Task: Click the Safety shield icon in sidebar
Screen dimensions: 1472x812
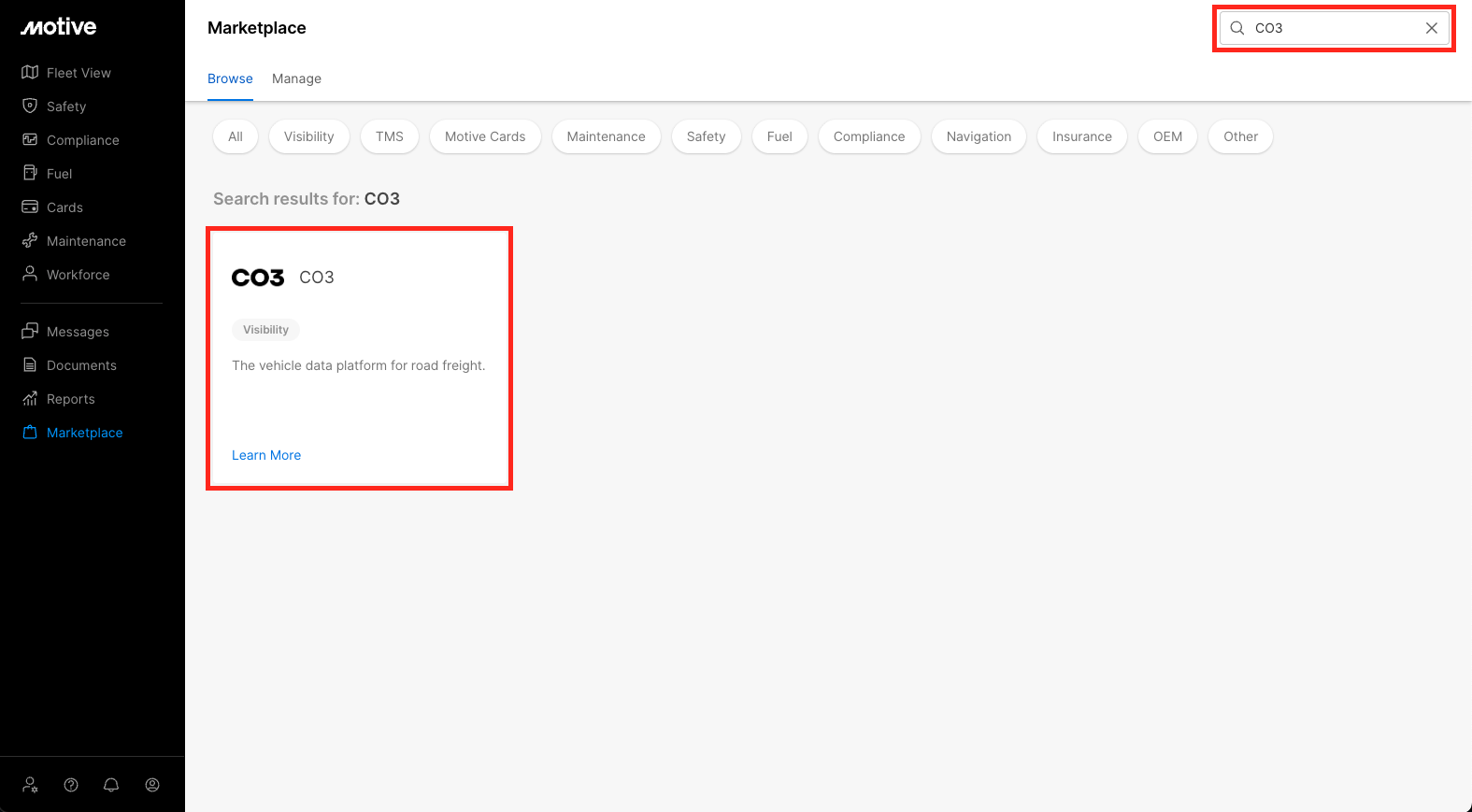Action: (x=30, y=106)
